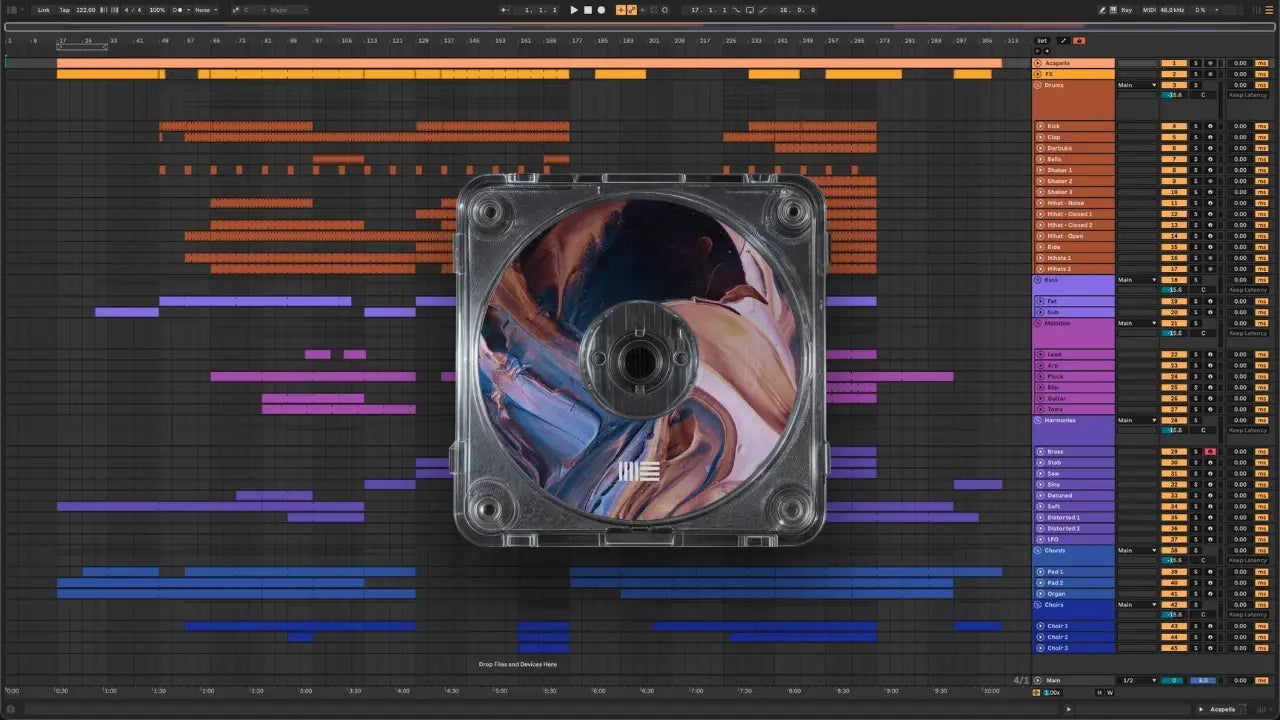
Task: Click the 122.00 tempo field
Action: [x=86, y=10]
